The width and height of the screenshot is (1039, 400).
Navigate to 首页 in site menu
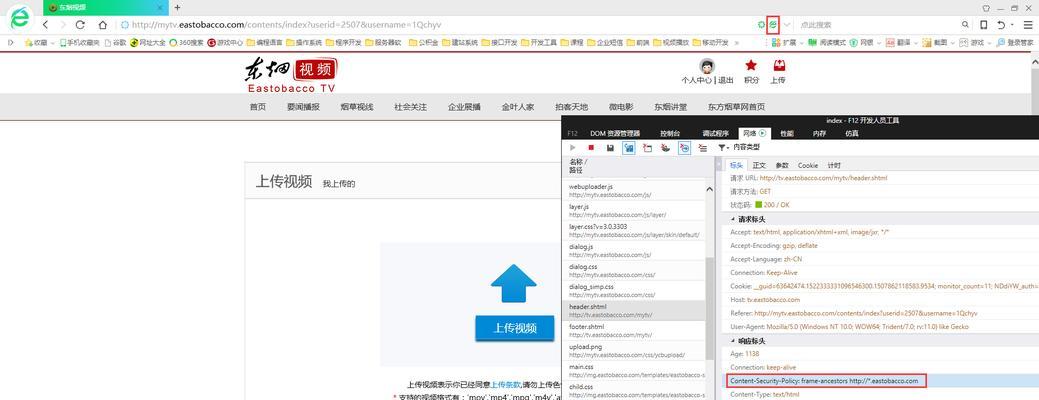coord(258,107)
